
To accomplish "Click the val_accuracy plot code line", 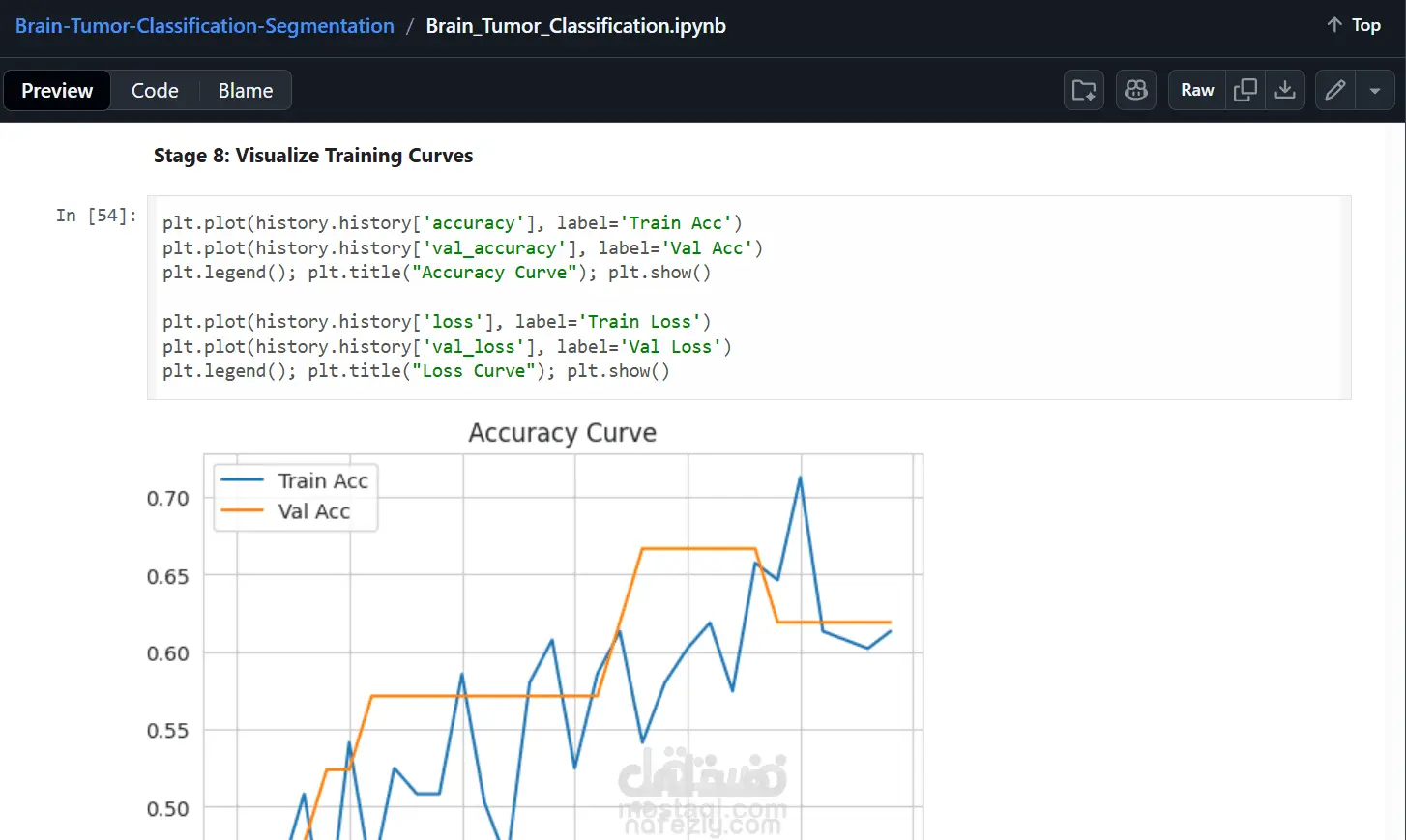I will coord(463,248).
